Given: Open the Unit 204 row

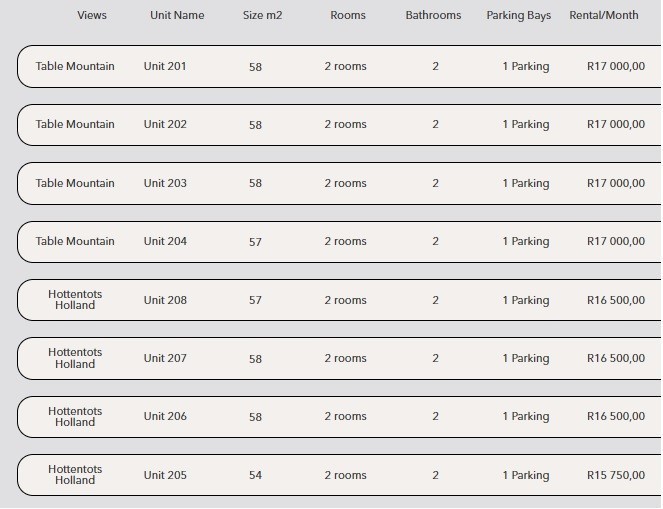Looking at the screenshot, I should click(340, 241).
